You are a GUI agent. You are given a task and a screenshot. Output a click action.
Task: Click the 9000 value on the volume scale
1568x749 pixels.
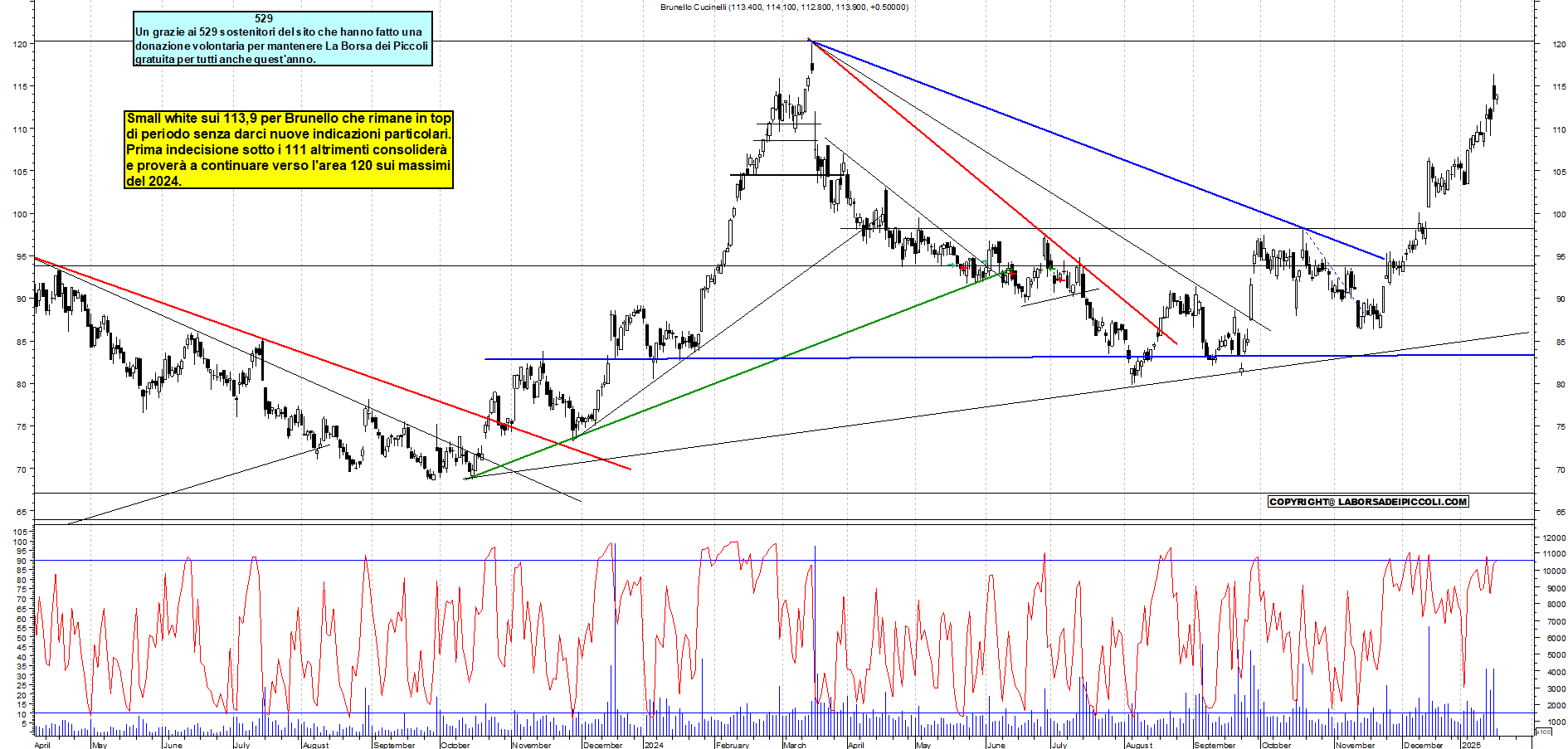1556,588
